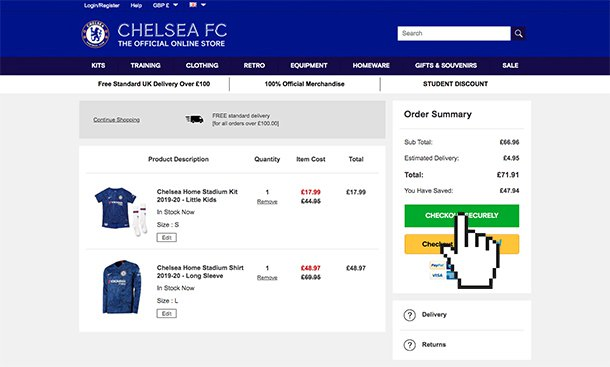Click the Chelsea FC club crest logo
The width and height of the screenshot is (610, 367).
[95, 34]
